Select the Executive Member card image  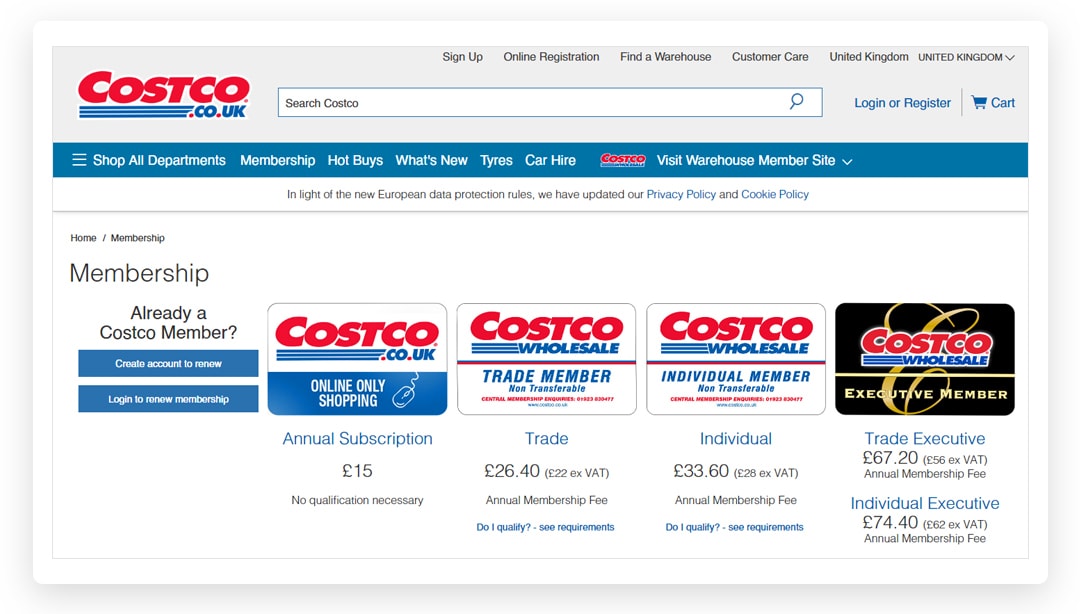[x=924, y=359]
